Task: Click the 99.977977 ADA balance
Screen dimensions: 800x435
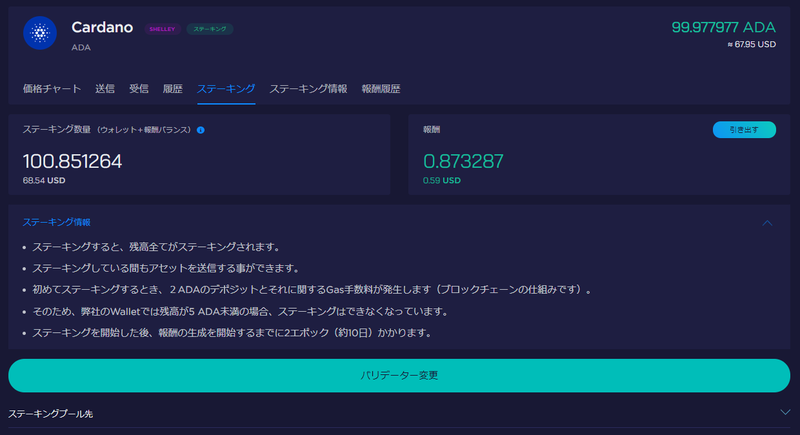Action: [723, 27]
